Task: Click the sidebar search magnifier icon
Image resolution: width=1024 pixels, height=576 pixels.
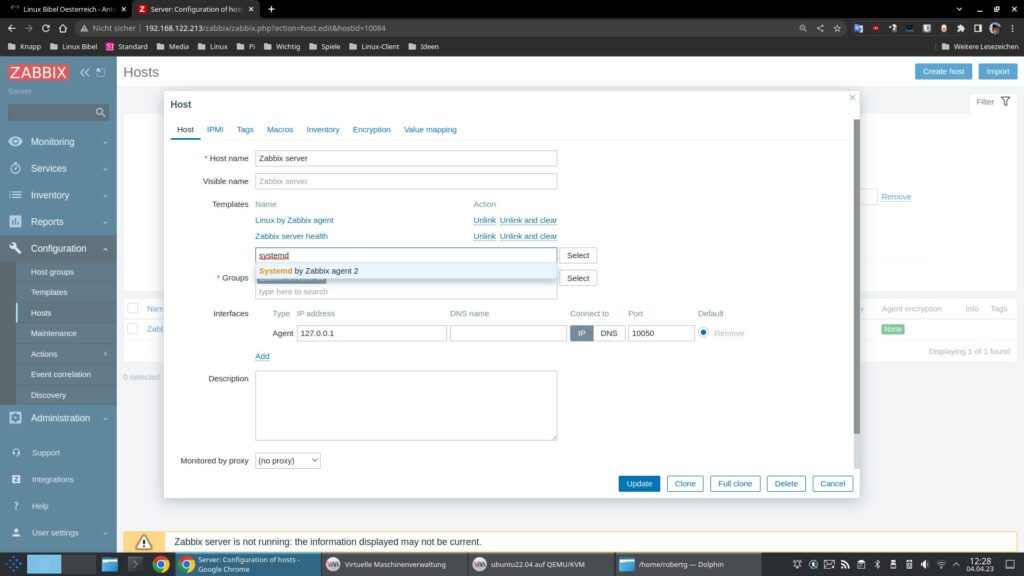Action: pyautogui.click(x=100, y=112)
